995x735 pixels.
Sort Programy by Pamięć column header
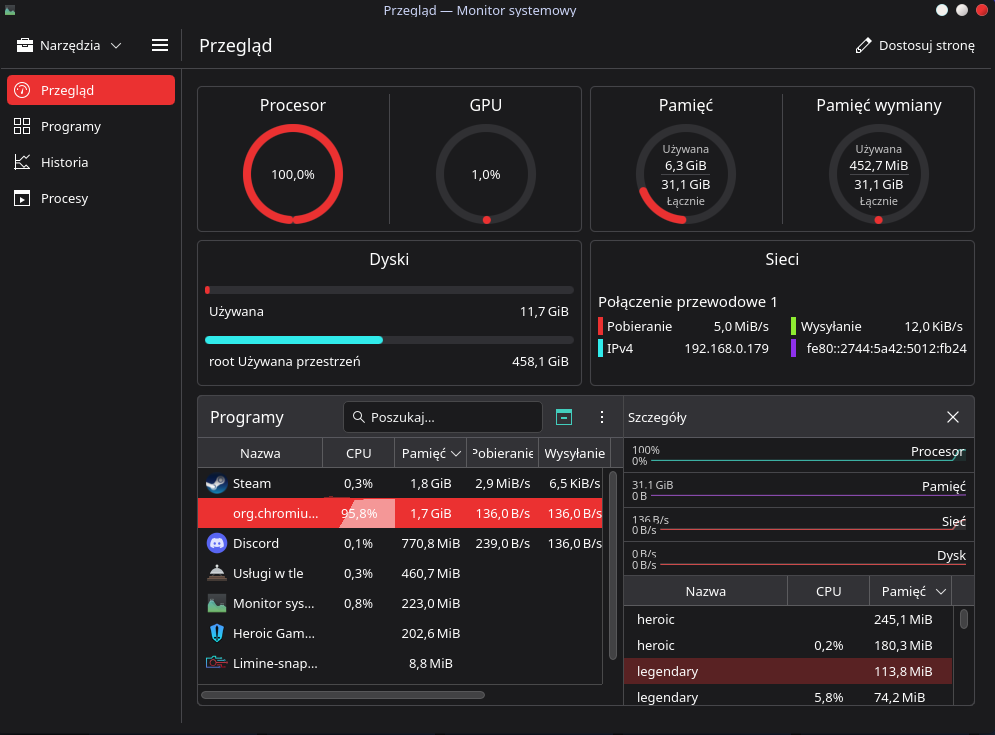(x=430, y=453)
